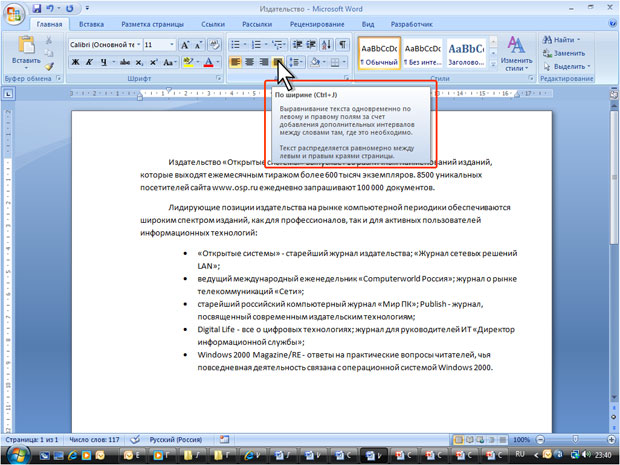Click the macro recording icon in status bar
This screenshot has height=465, width=620.
(x=224, y=439)
